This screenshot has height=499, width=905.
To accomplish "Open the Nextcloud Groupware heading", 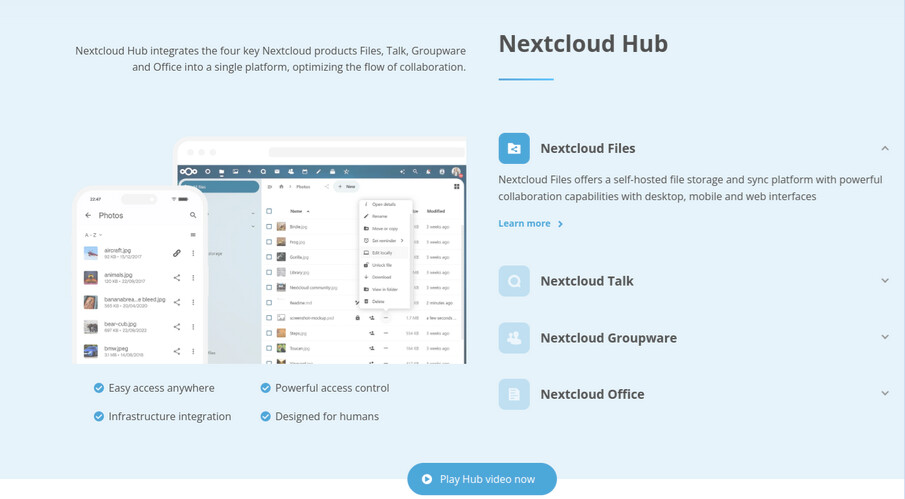I will coord(608,338).
